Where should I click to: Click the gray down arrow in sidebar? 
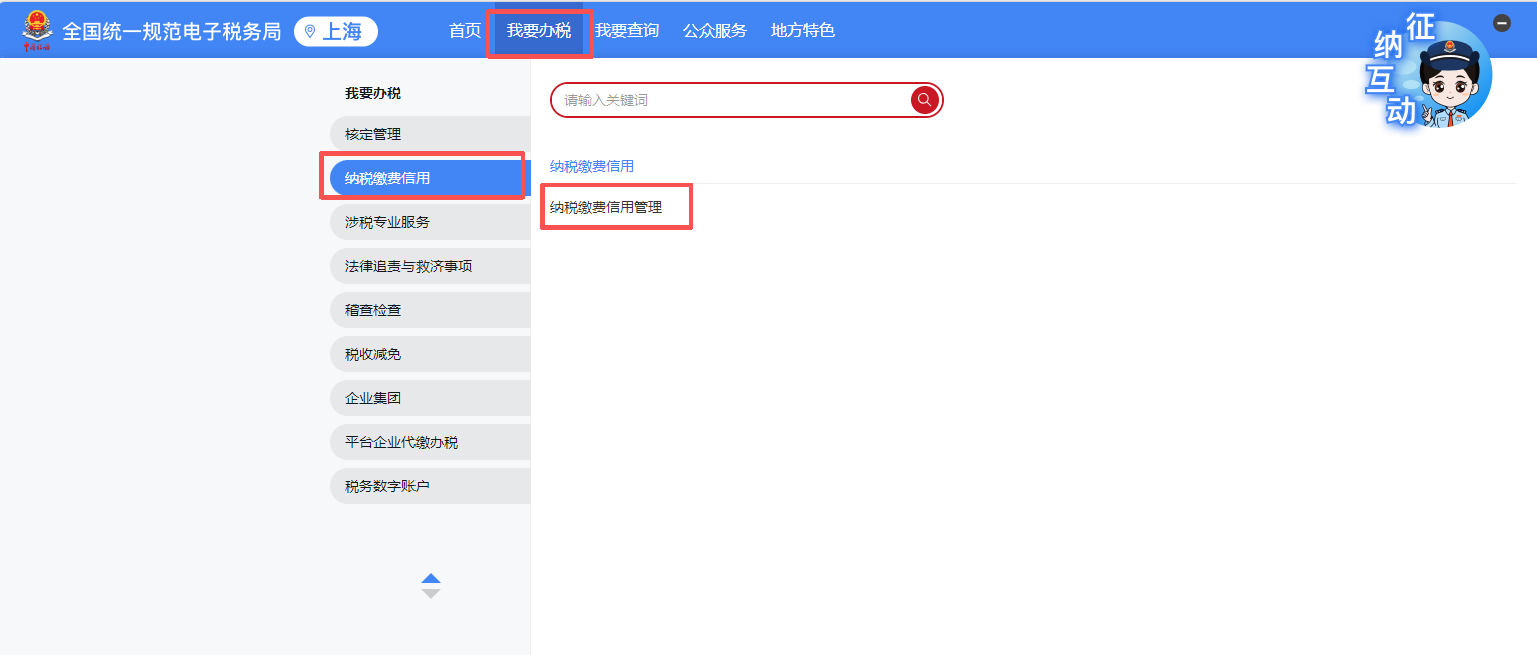pyautogui.click(x=431, y=594)
